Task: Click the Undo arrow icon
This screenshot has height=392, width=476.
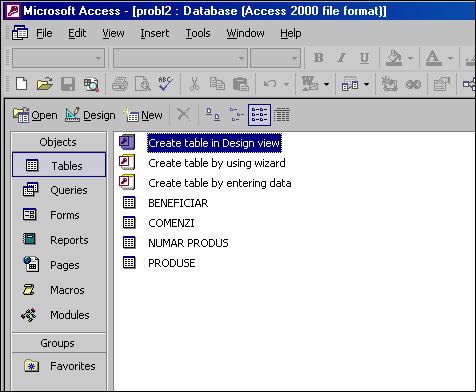Action: point(270,84)
